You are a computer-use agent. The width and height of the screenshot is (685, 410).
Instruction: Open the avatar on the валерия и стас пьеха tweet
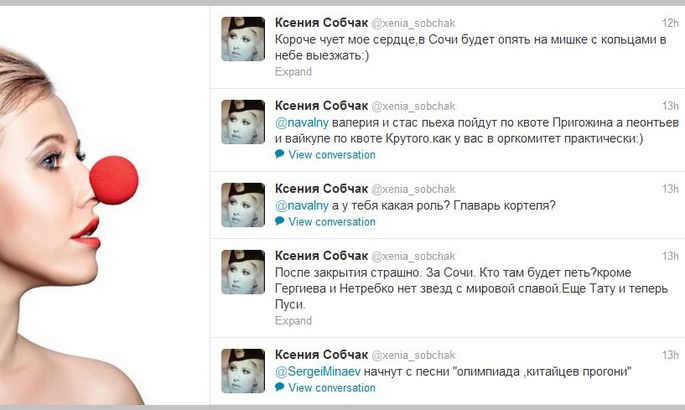243,122
